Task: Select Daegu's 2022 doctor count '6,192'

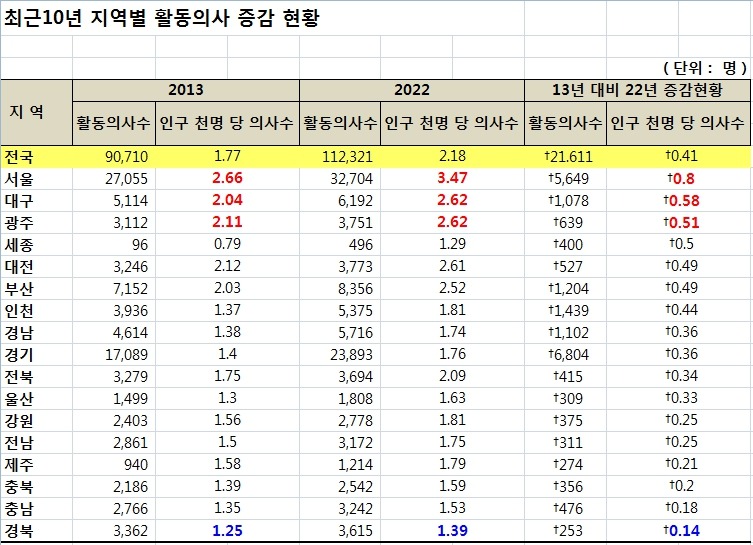Action: point(355,201)
